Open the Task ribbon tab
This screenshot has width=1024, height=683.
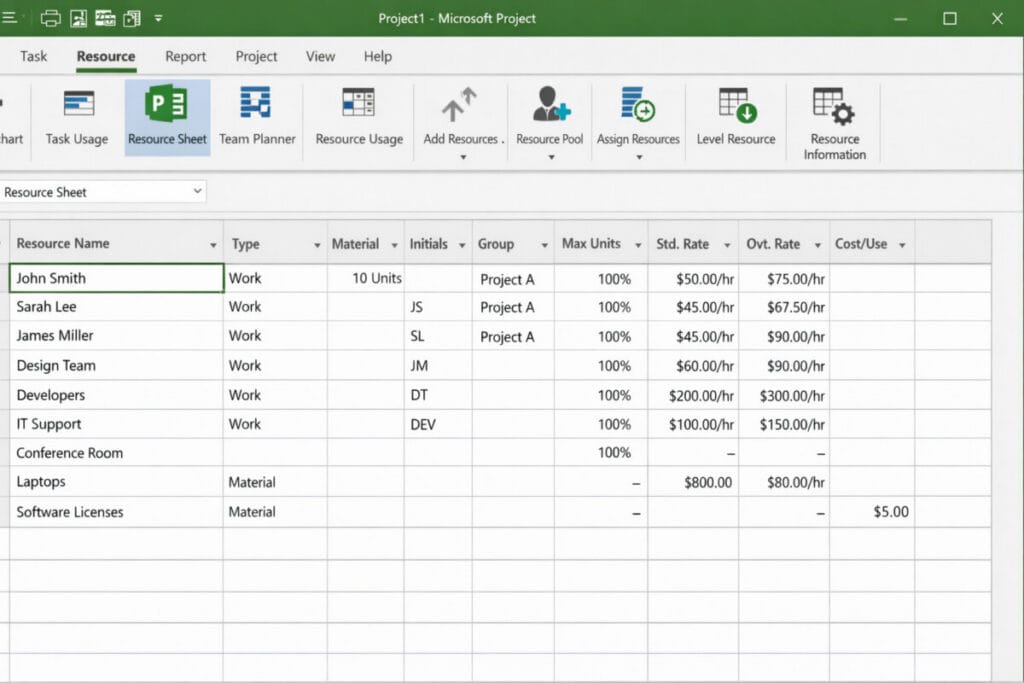pos(33,56)
